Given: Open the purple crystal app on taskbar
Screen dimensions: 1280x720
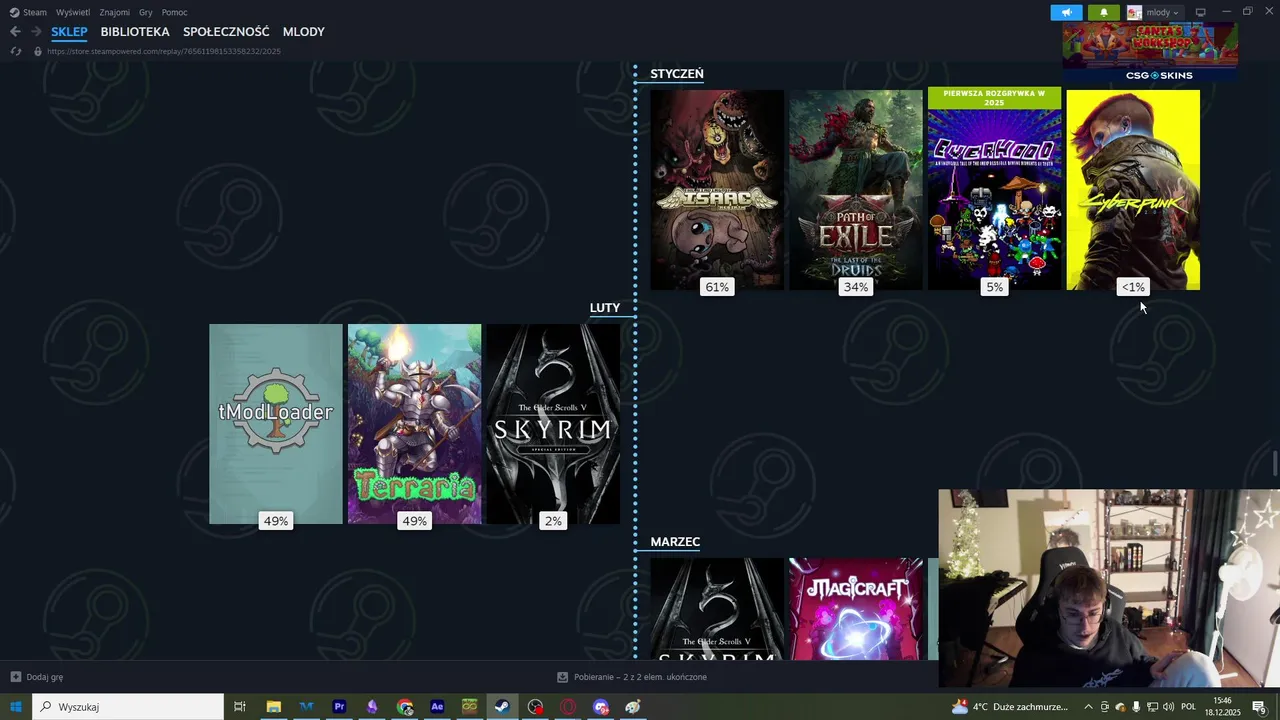Looking at the screenshot, I should pos(372,707).
